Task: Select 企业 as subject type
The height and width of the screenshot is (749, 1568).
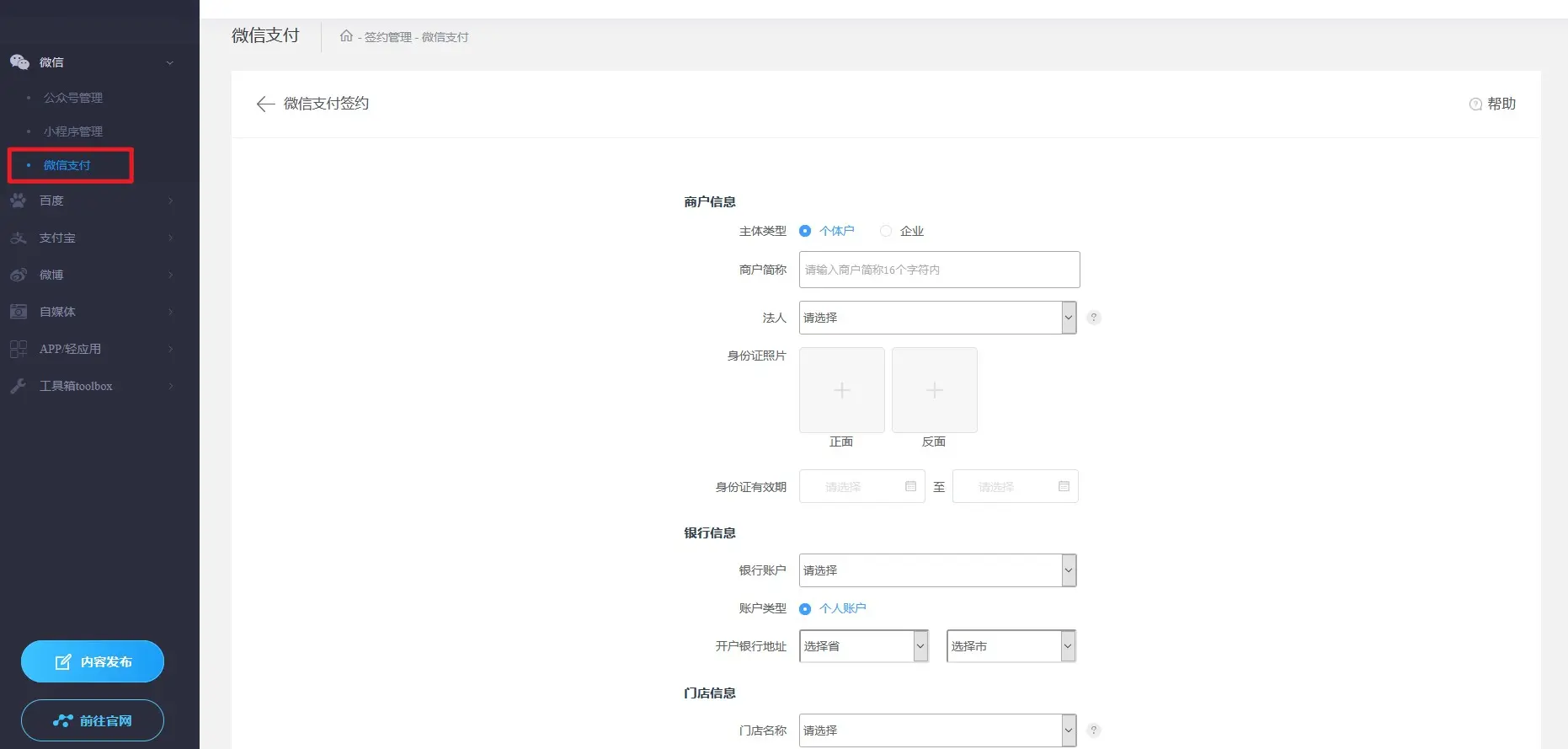Action: click(886, 231)
